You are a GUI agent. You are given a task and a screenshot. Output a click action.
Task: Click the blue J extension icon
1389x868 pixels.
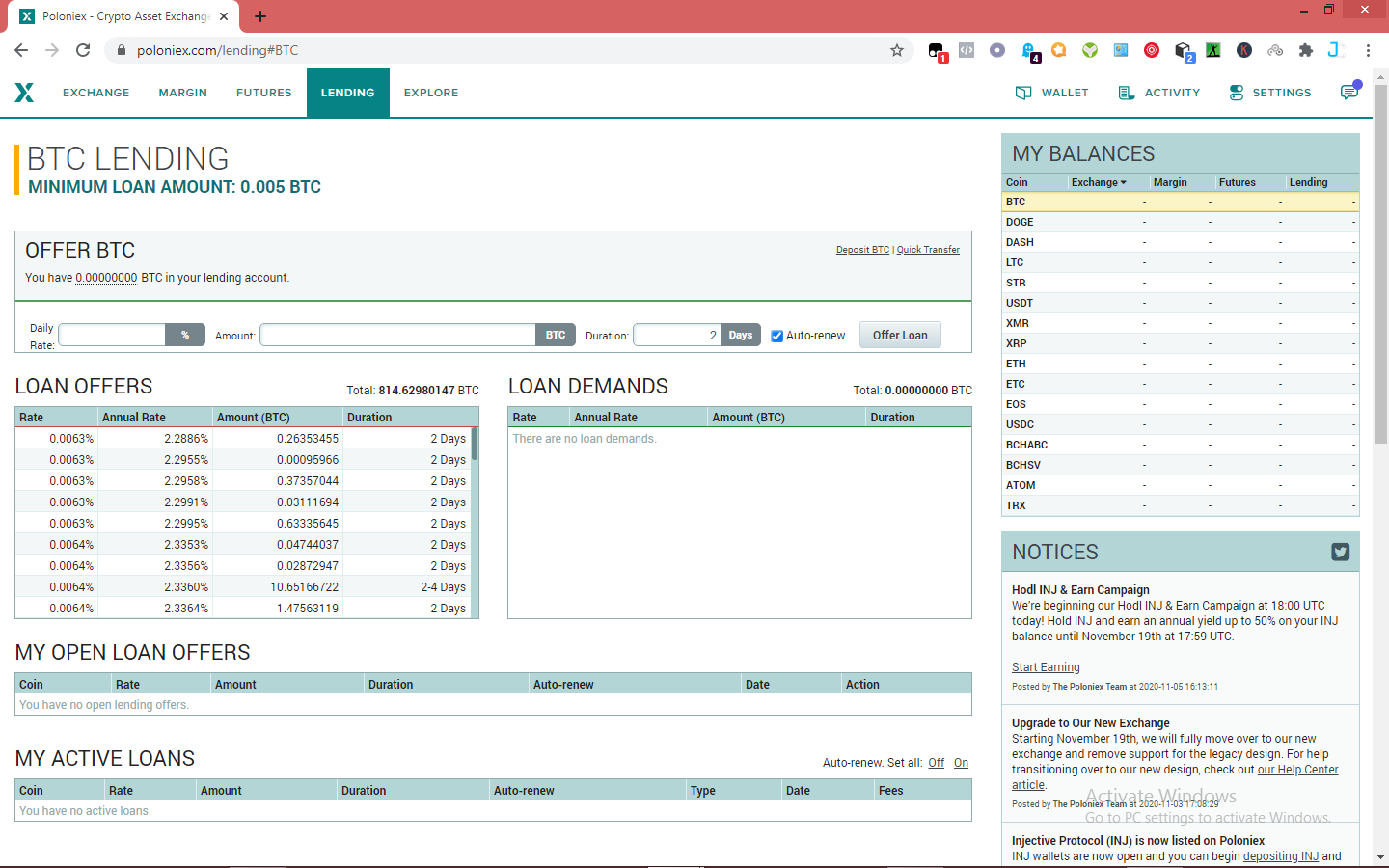pos(1336,50)
